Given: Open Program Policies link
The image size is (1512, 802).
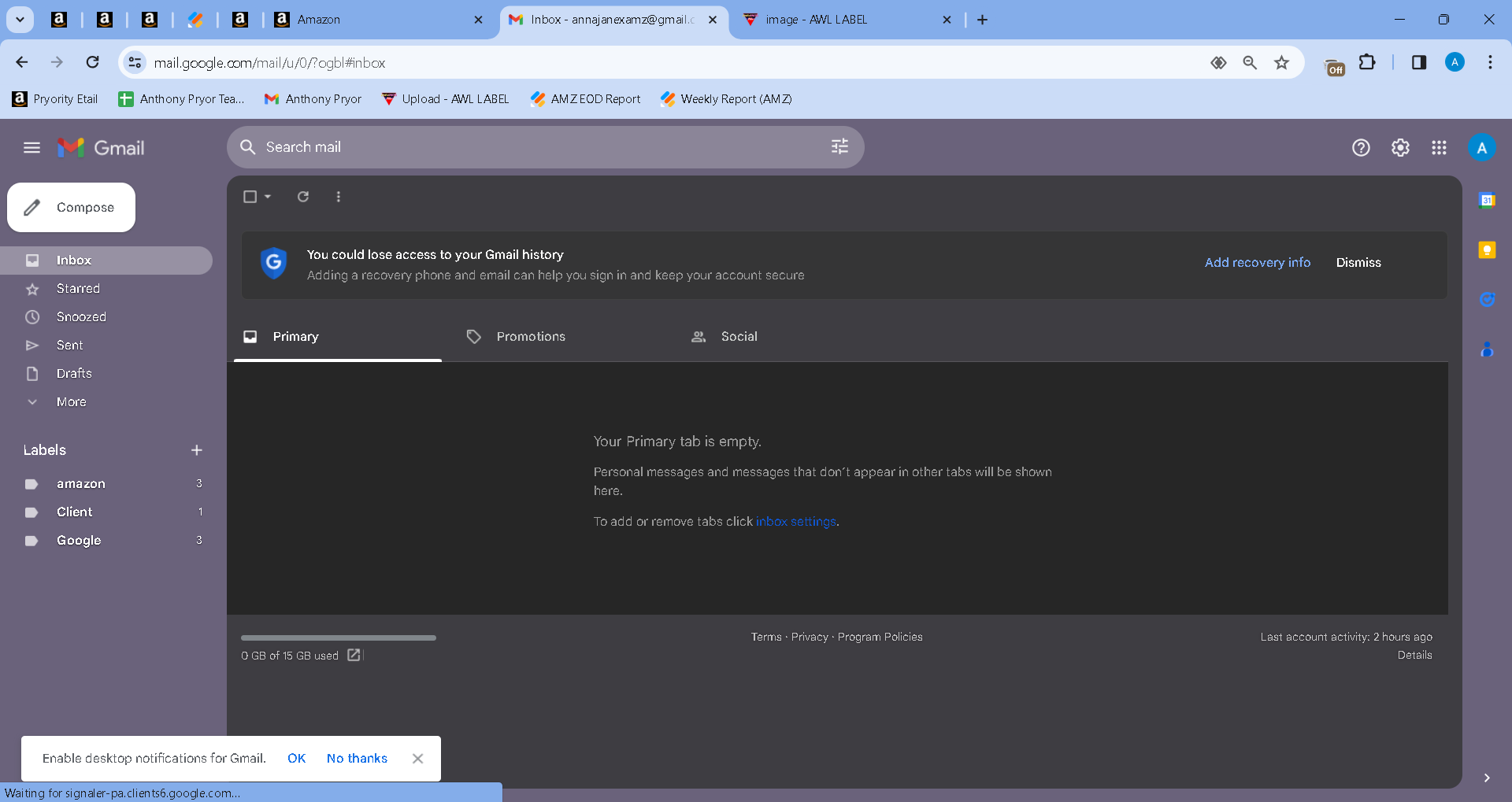Looking at the screenshot, I should 880,637.
